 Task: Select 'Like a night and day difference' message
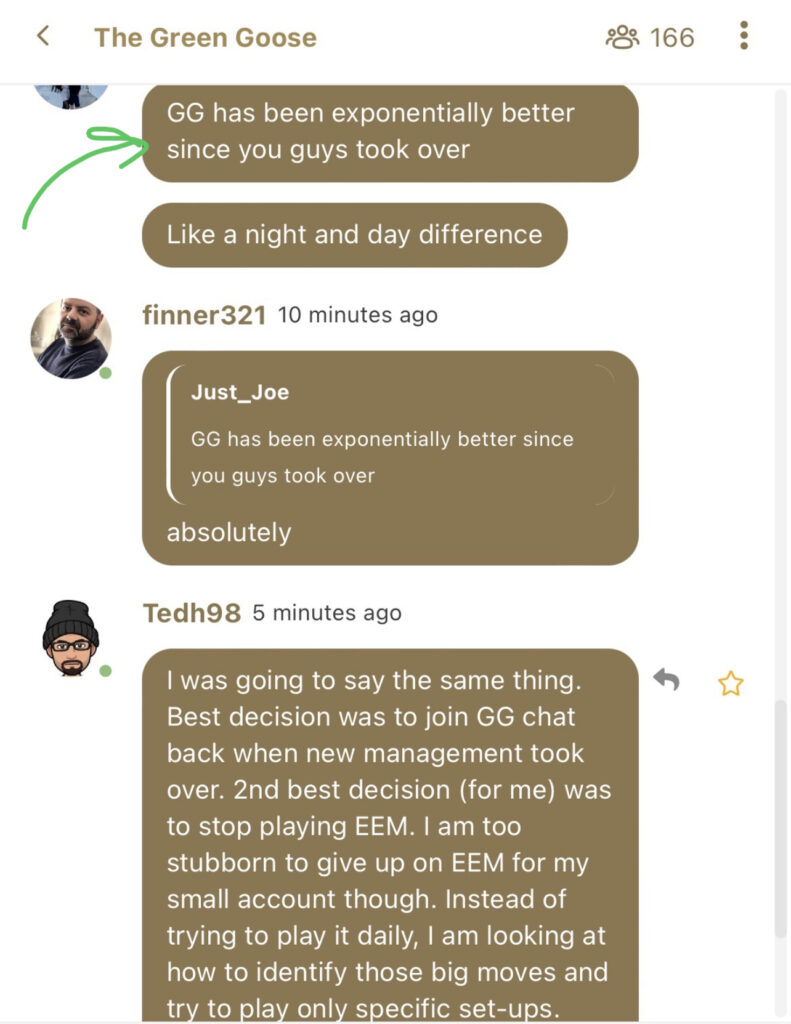click(x=355, y=234)
